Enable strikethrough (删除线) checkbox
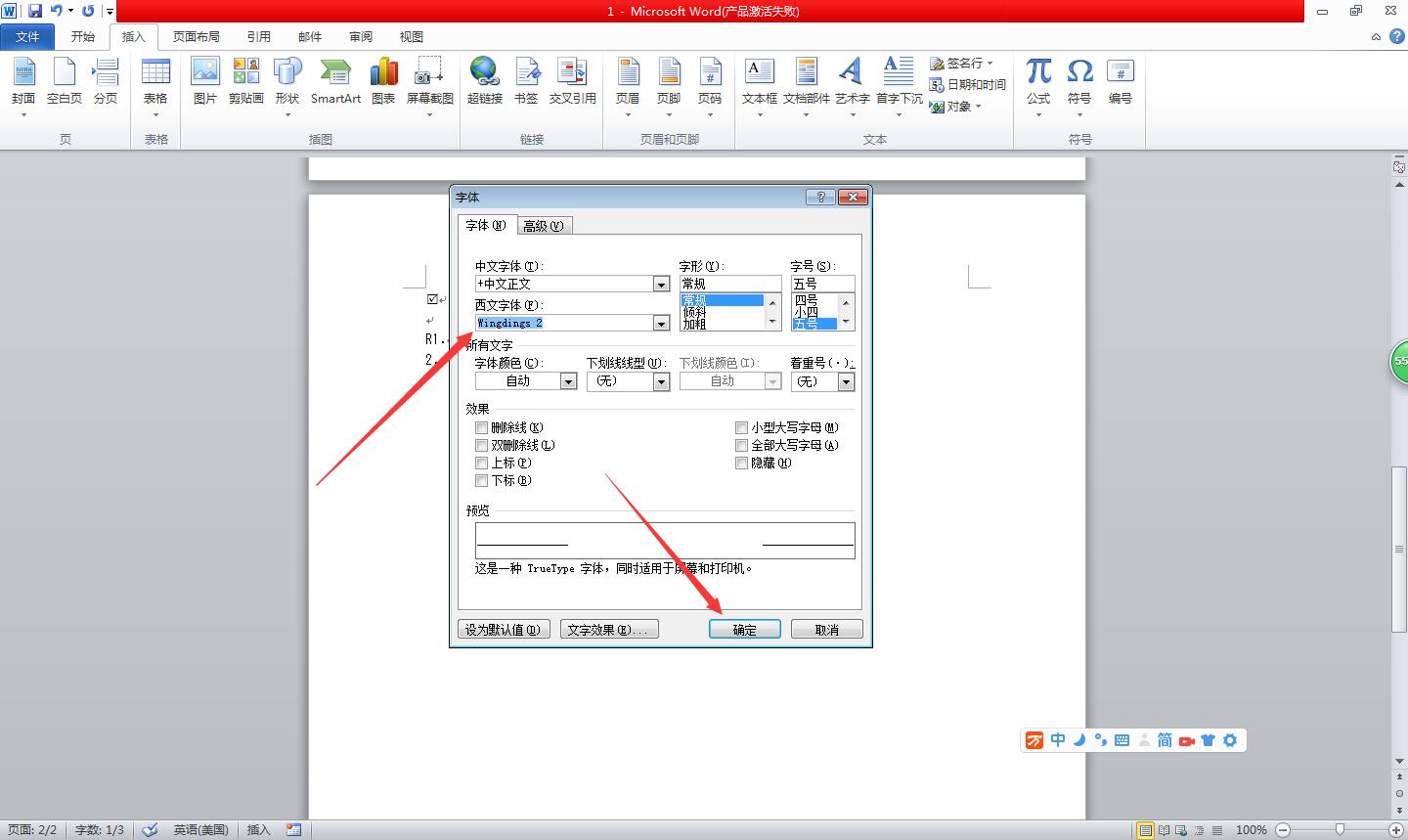Screen dimensions: 1408x840 [481, 427]
